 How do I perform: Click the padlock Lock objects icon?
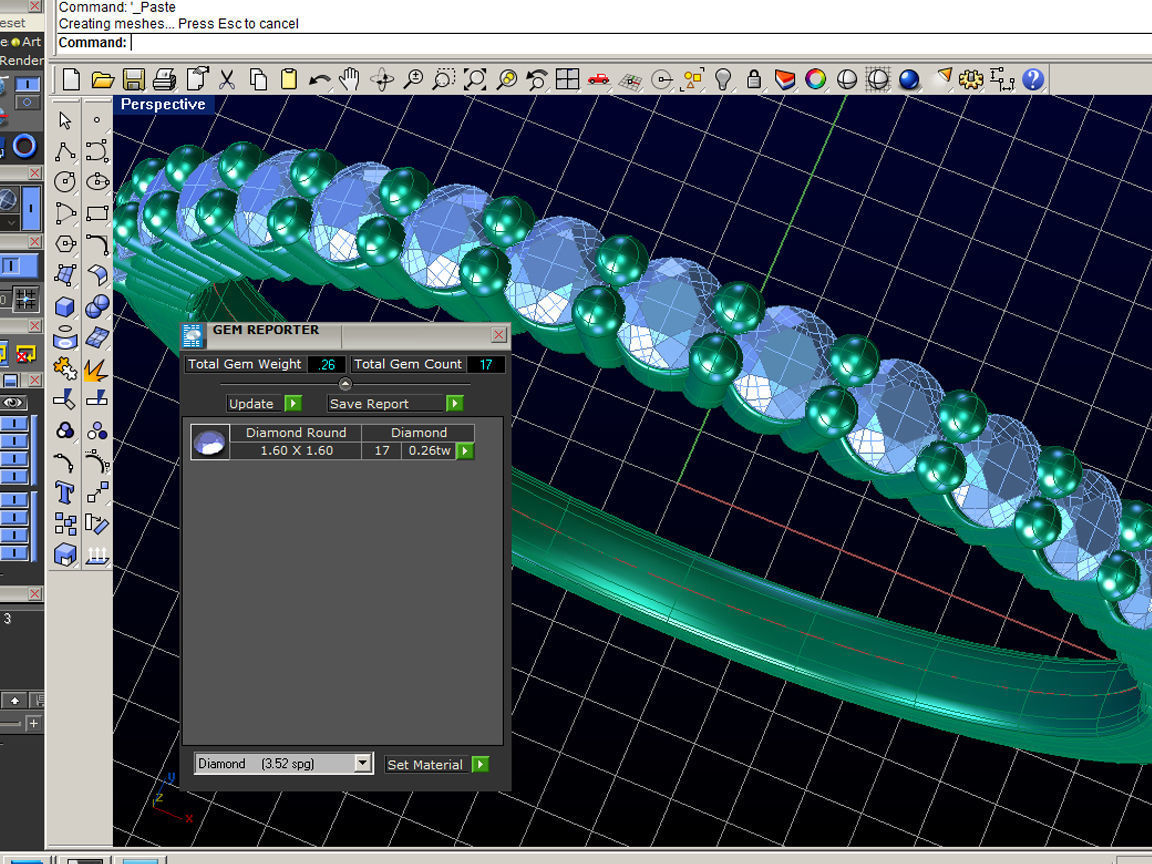click(x=753, y=79)
